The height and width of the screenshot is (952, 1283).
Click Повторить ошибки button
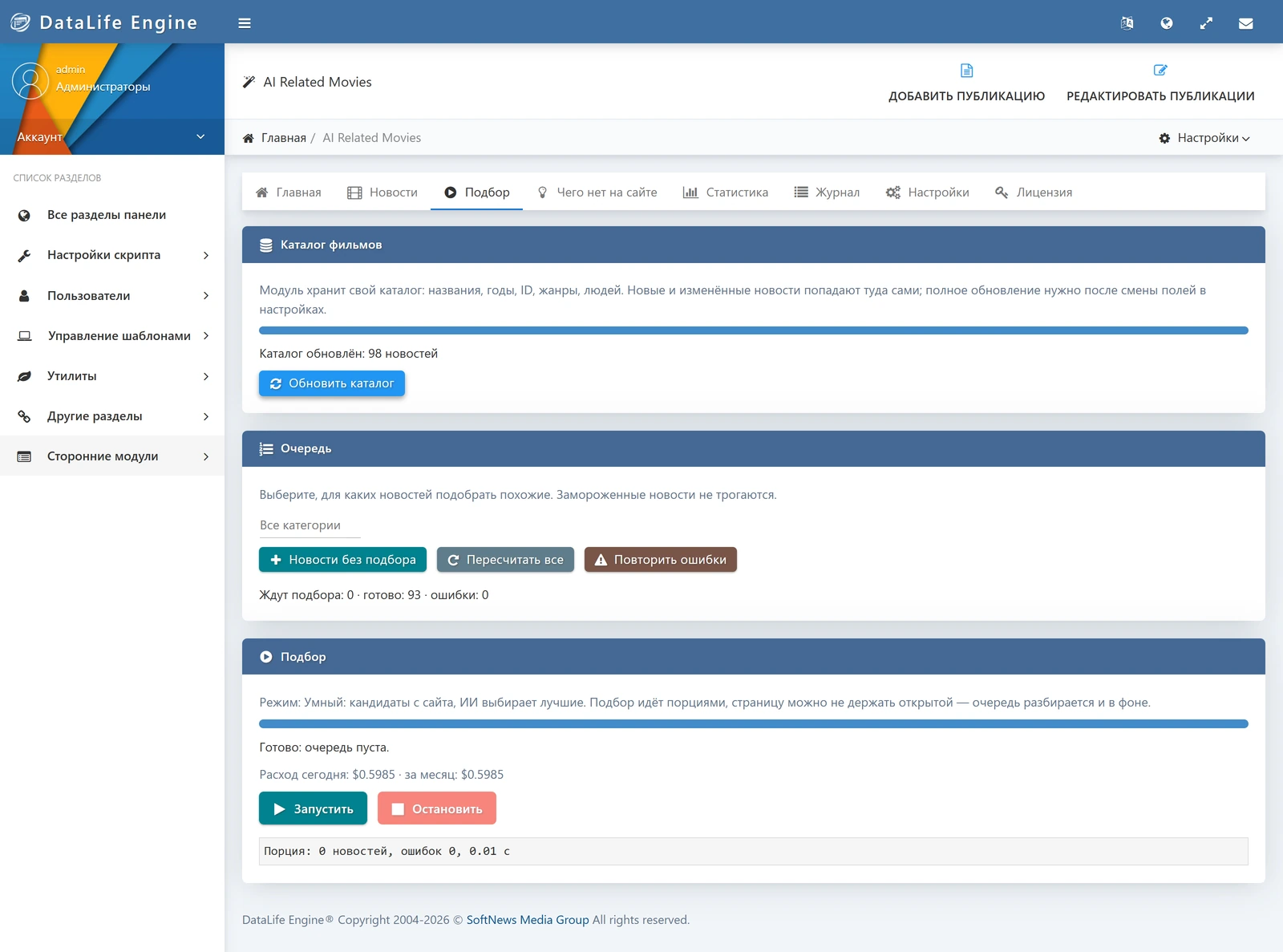click(x=661, y=560)
